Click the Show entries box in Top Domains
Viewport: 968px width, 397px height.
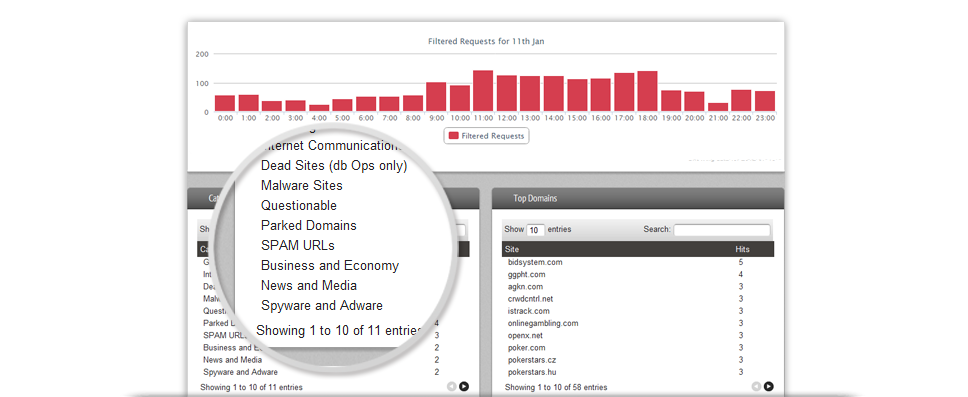[535, 230]
